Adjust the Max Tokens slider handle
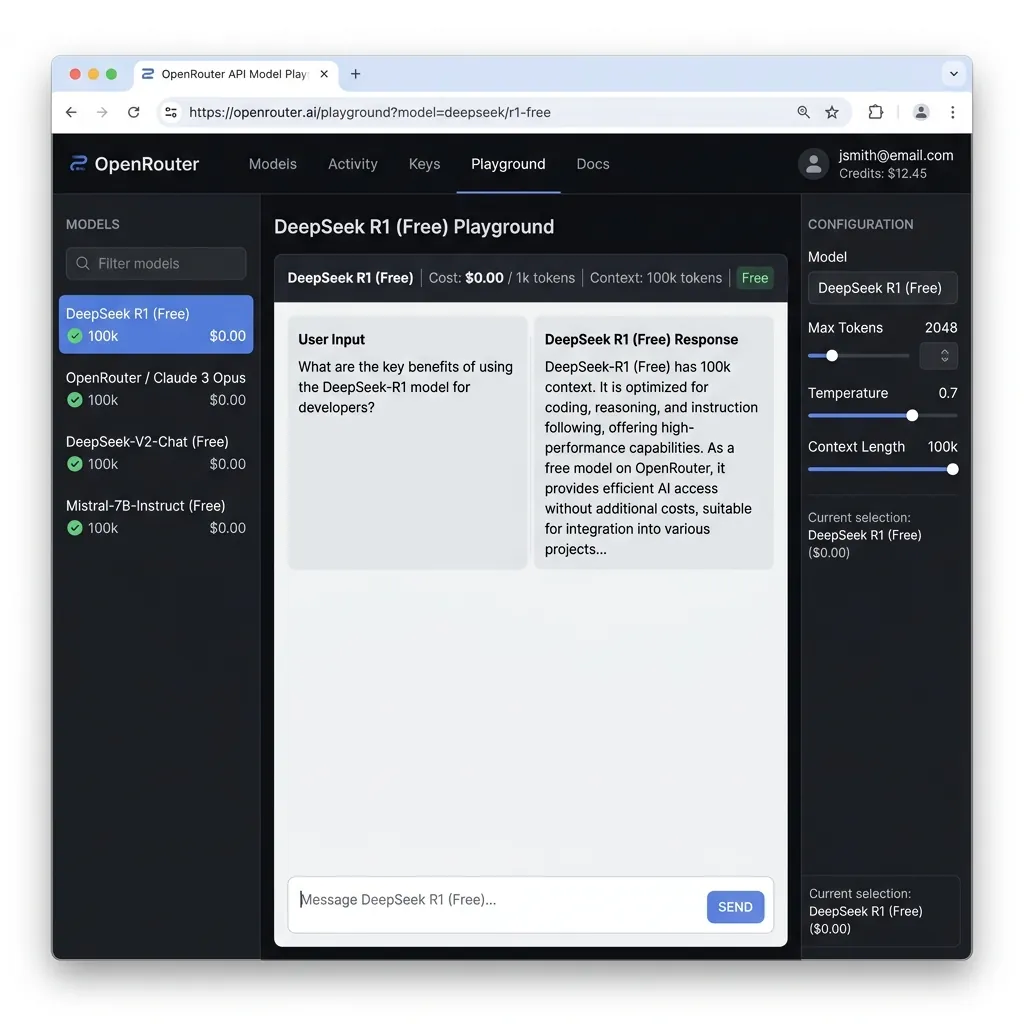The image size is (1024, 1024). coord(832,356)
